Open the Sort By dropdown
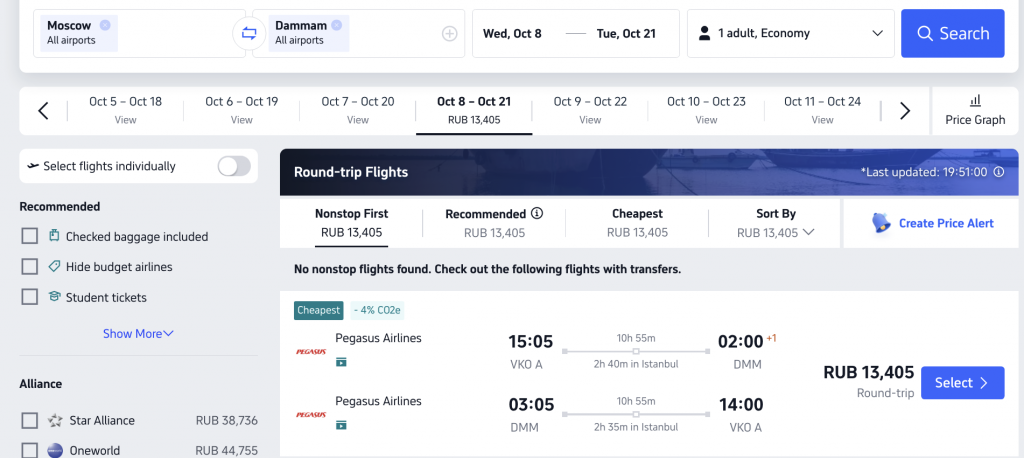1024x458 pixels. point(775,223)
